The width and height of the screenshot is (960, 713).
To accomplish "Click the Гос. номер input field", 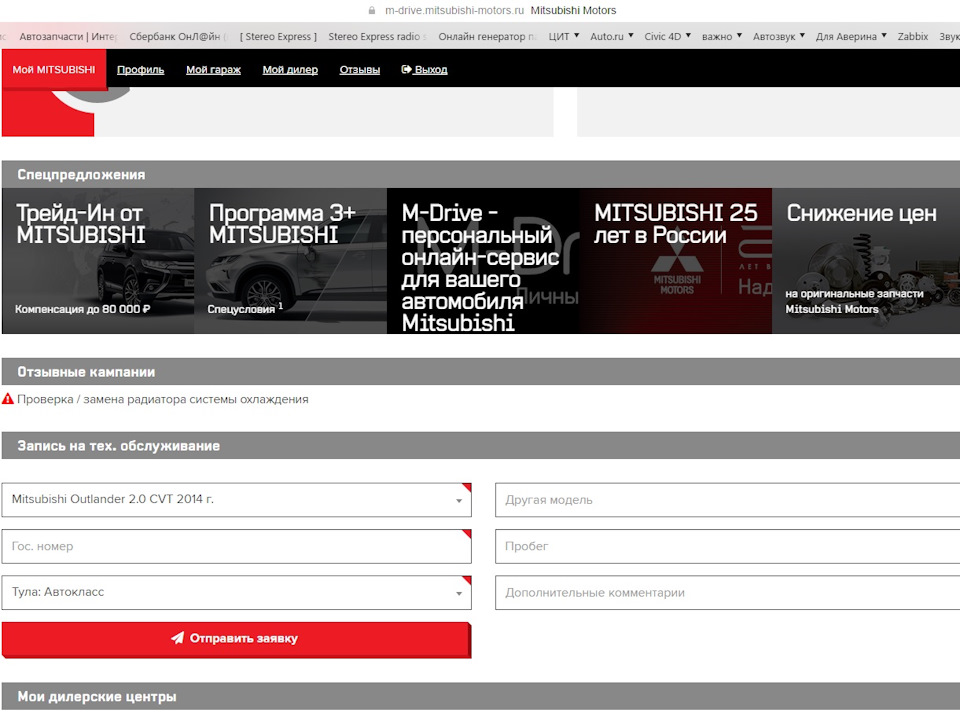I will [x=236, y=546].
